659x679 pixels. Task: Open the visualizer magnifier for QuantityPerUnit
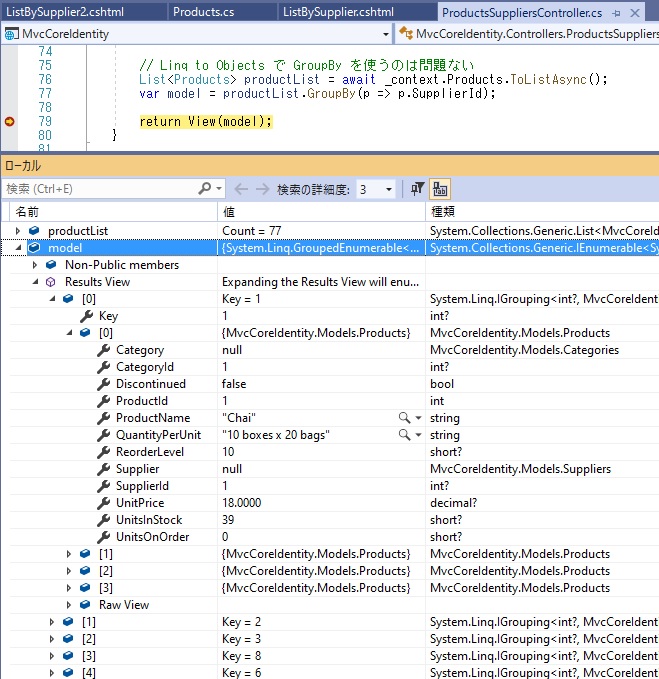404,435
